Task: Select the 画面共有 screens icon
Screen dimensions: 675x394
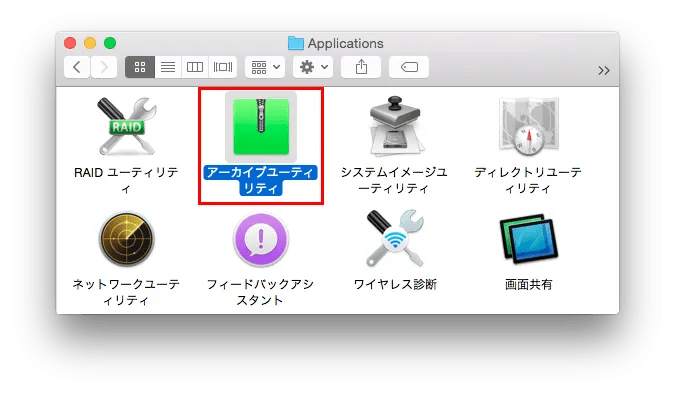Action: pyautogui.click(x=529, y=239)
